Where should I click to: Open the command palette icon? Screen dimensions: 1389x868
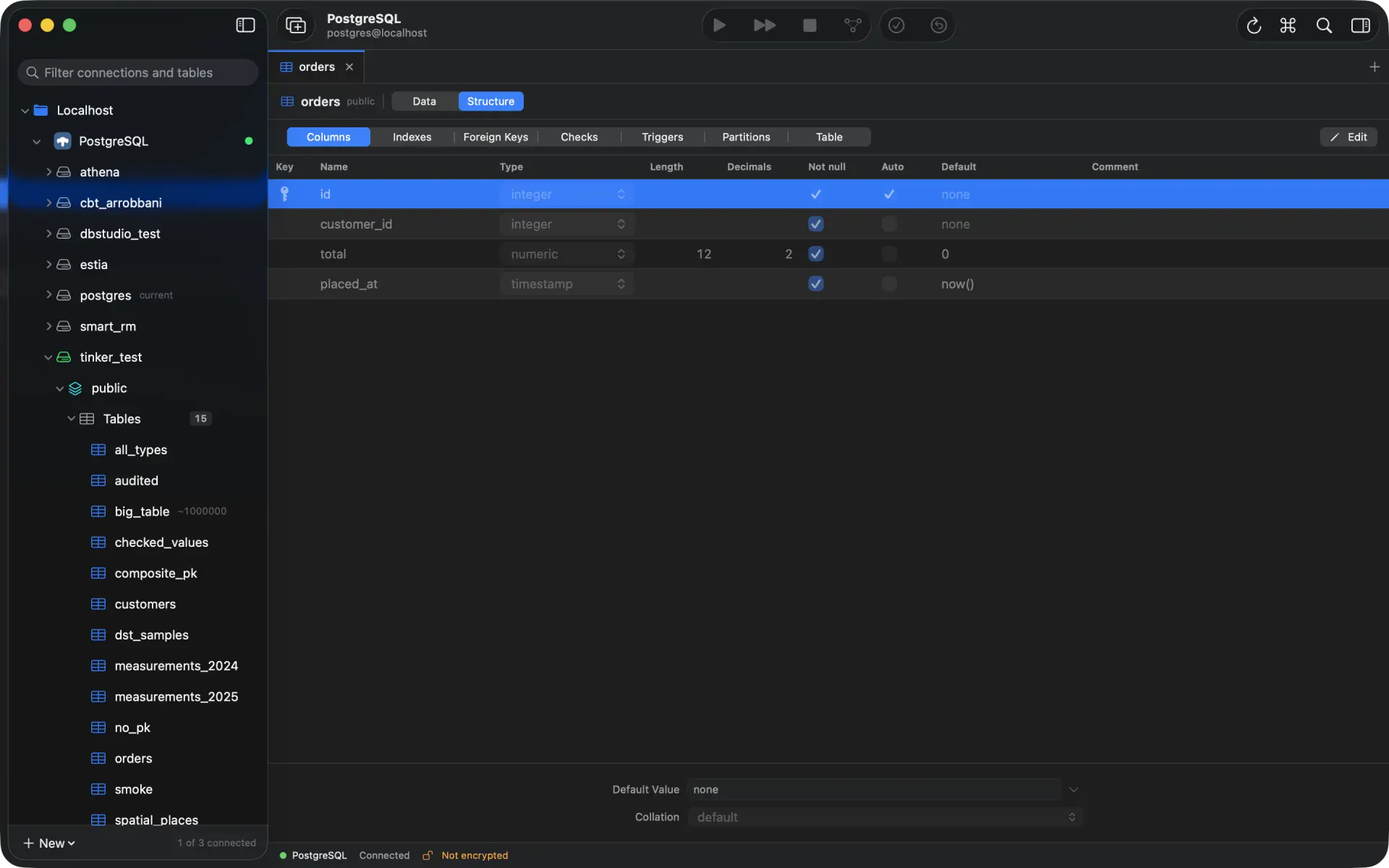tap(1288, 25)
